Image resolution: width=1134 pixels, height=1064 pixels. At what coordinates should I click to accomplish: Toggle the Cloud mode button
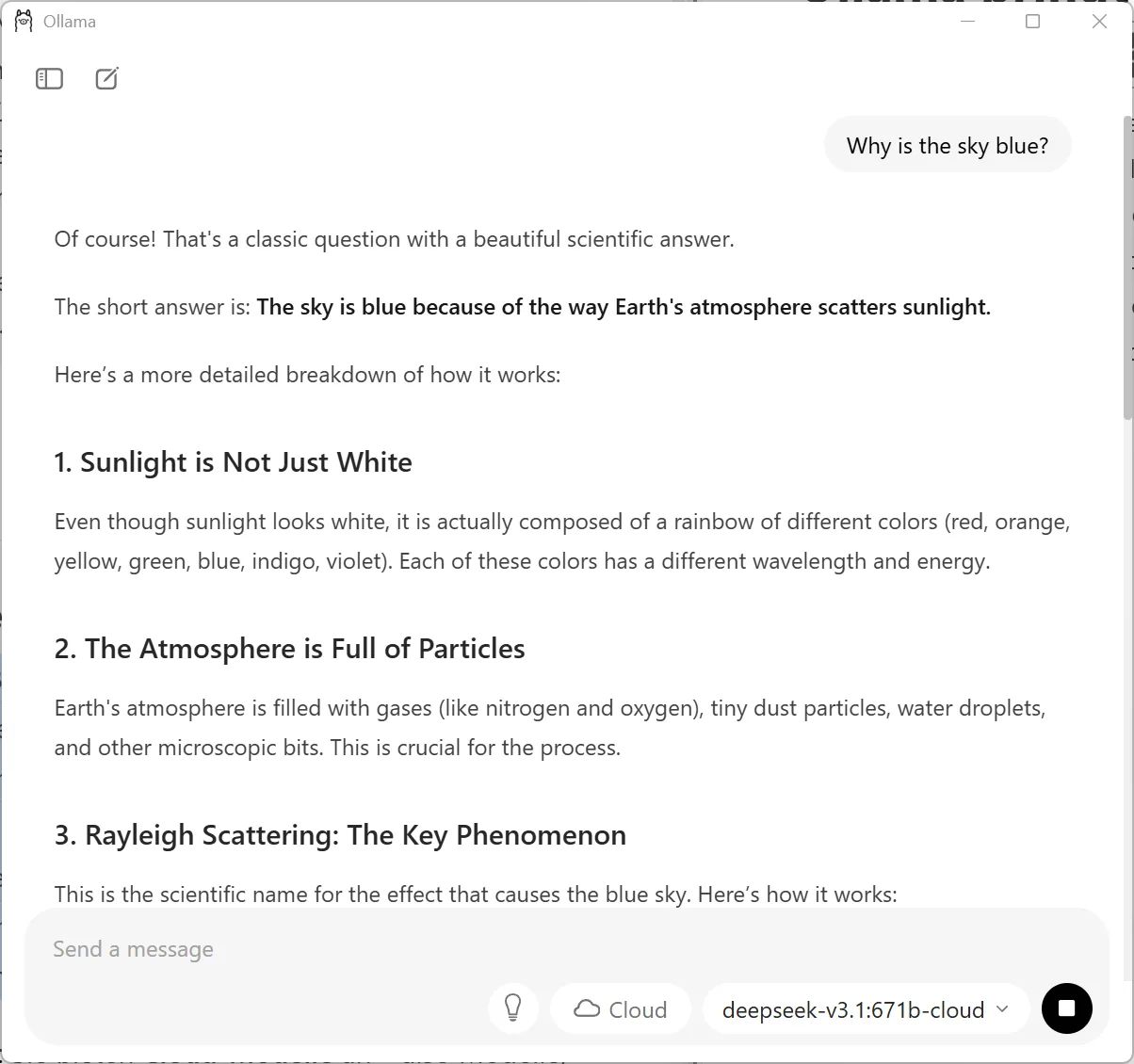[621, 1009]
